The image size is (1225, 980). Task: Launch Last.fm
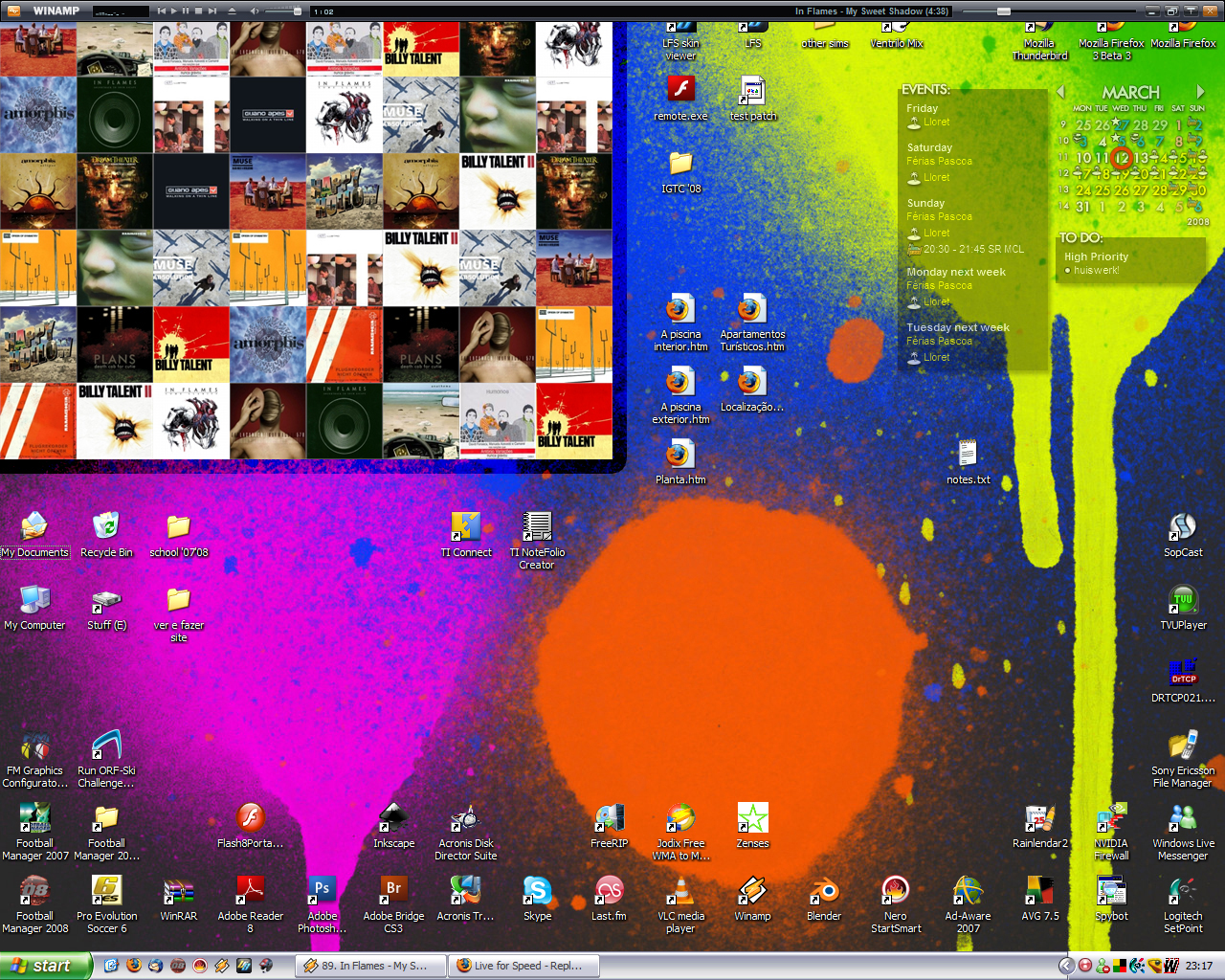tap(609, 899)
